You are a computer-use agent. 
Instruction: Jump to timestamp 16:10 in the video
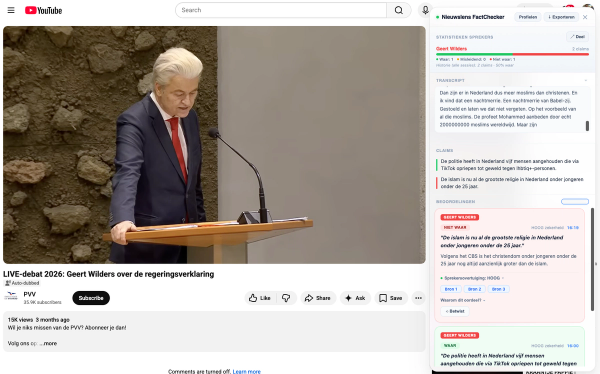coord(573,228)
